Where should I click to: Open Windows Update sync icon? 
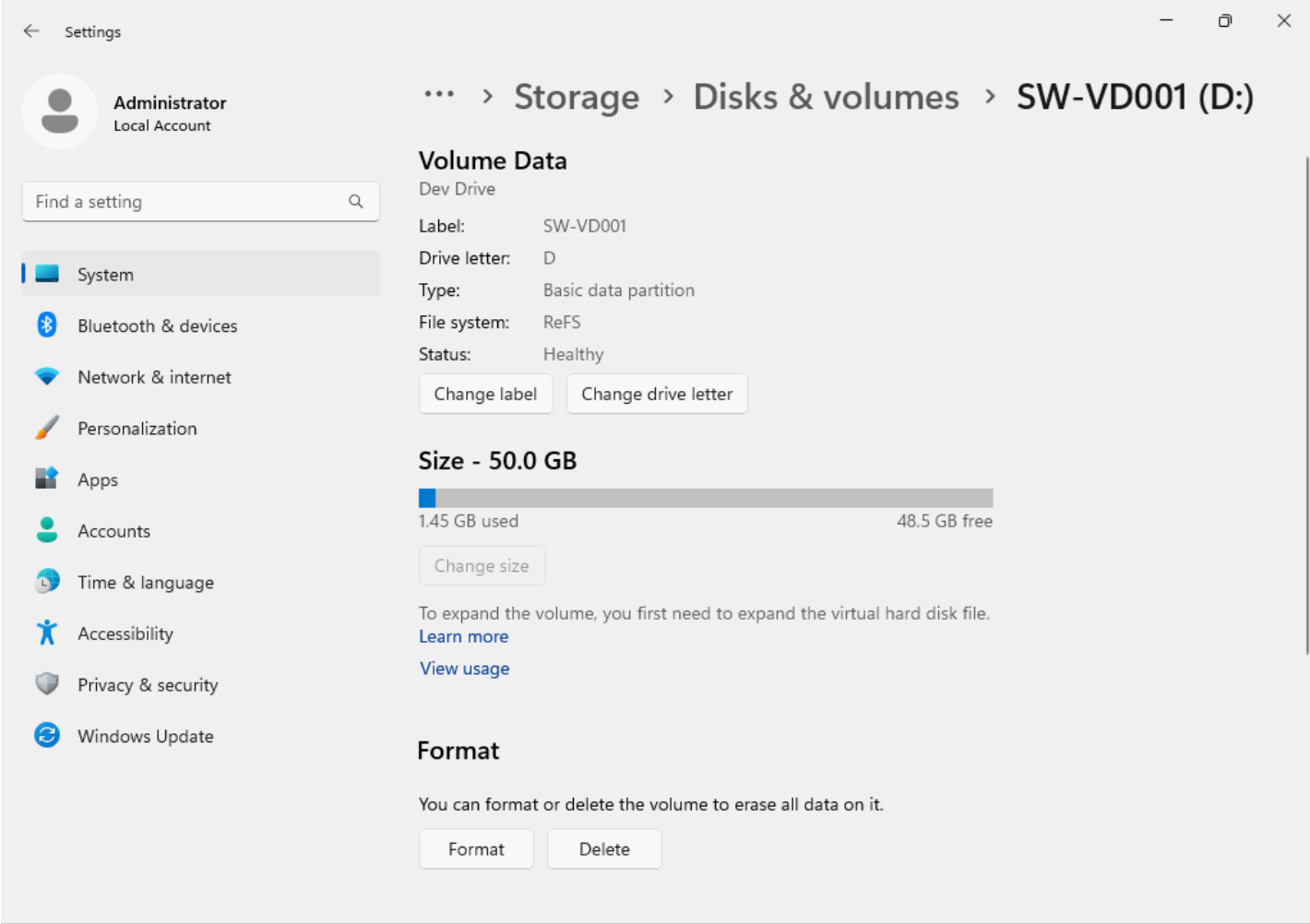[47, 736]
